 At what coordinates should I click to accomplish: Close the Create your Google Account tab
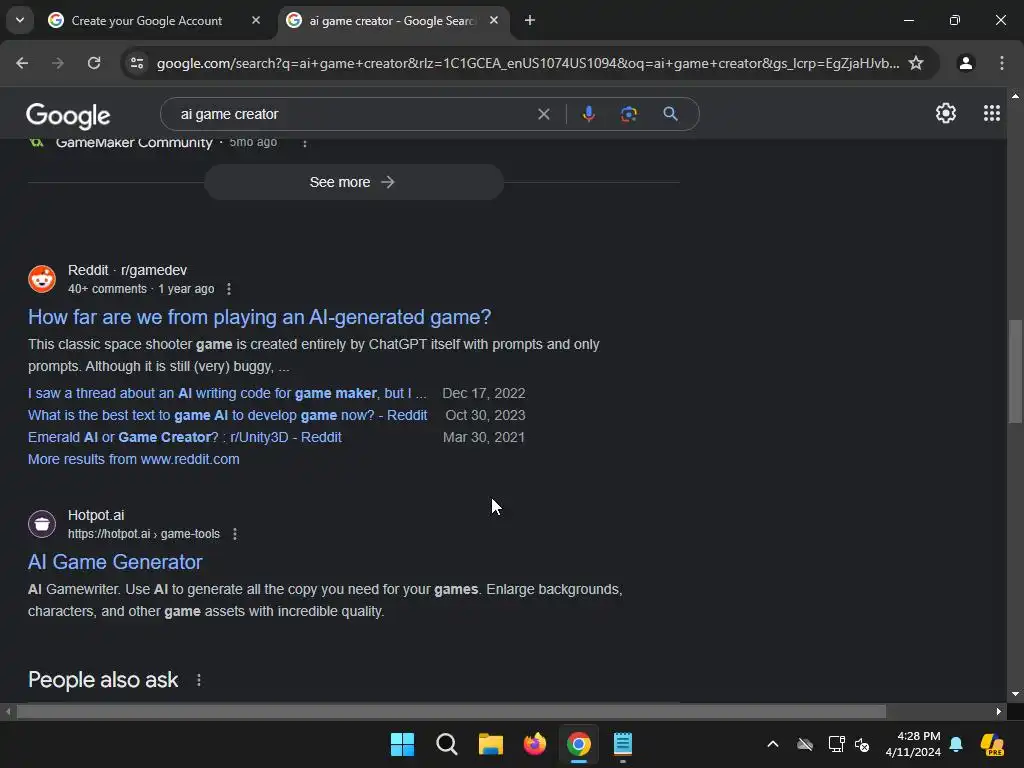coord(256,20)
